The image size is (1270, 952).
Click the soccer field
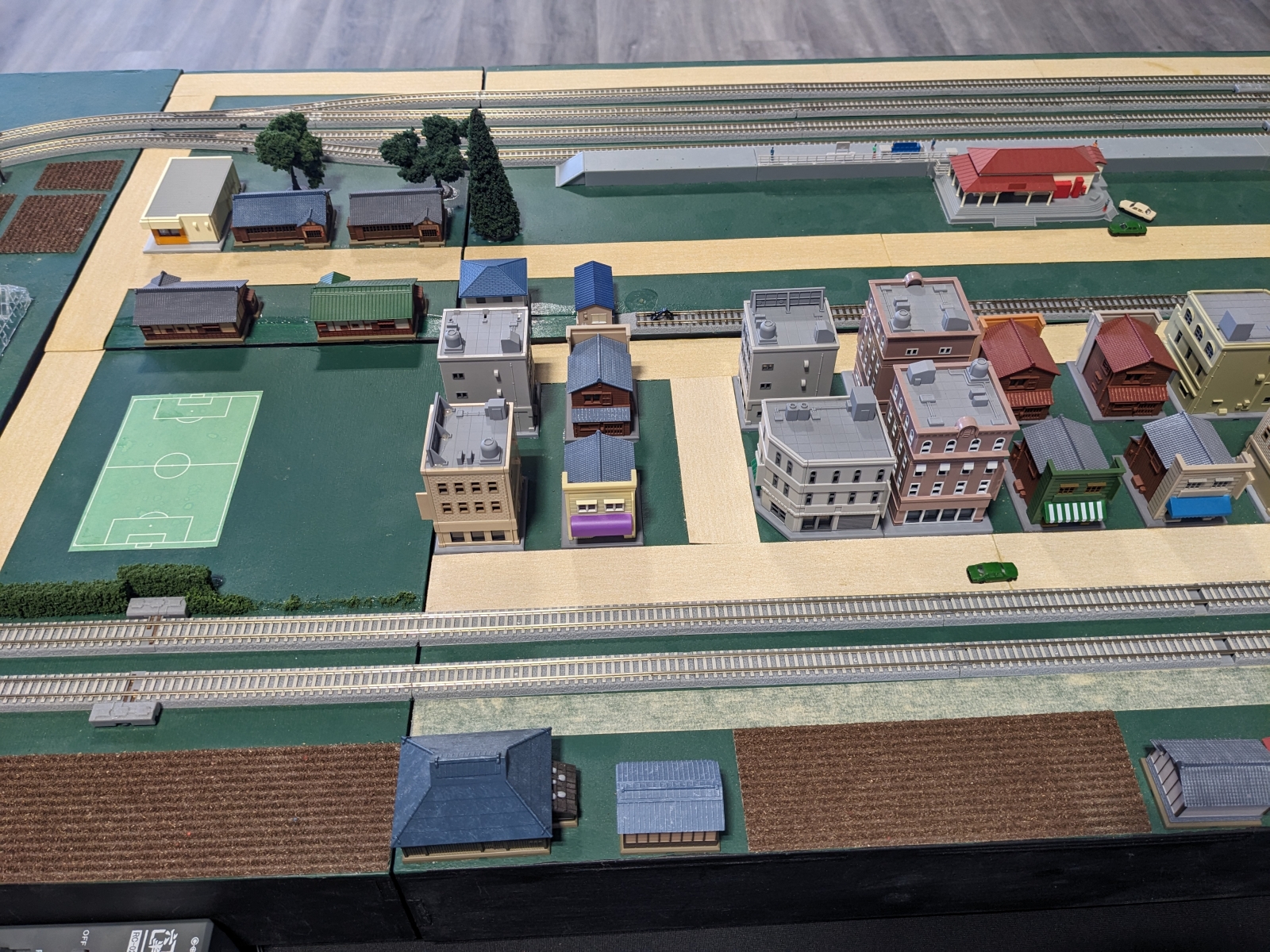tap(167, 470)
